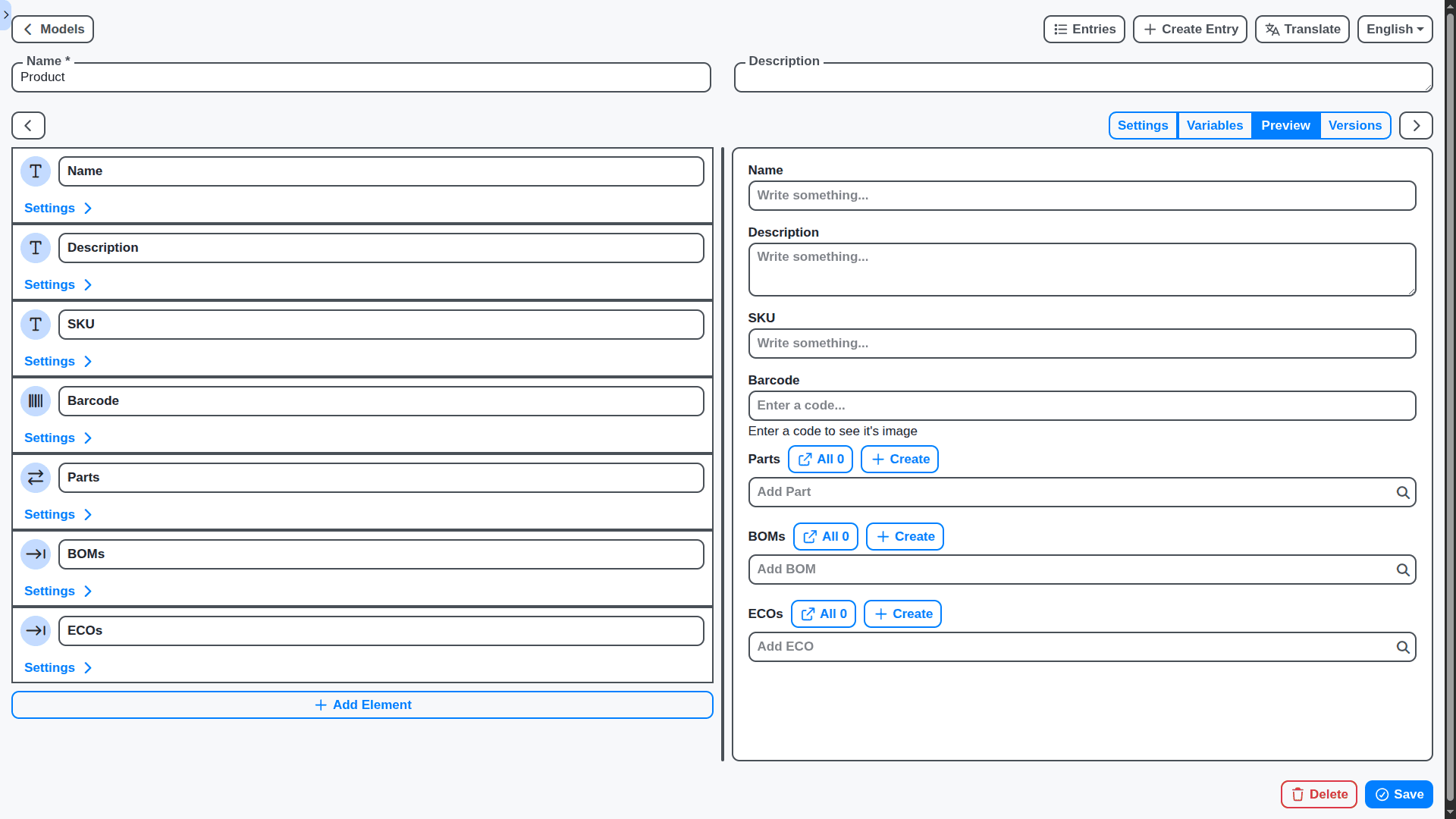Viewport: 1456px width, 819px height.
Task: Open All 0 linked Parts
Action: [x=820, y=459]
